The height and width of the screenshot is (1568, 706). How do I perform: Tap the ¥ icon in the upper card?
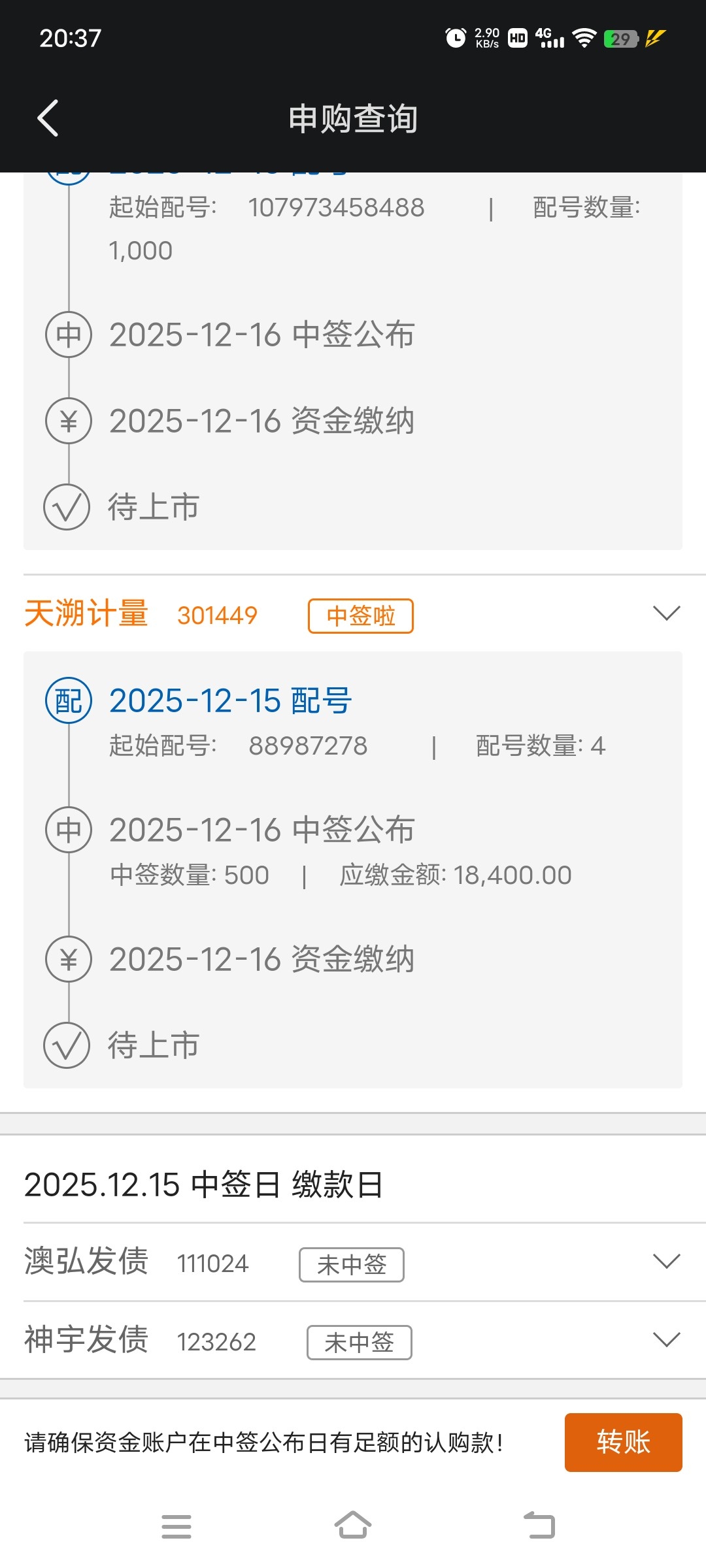tap(69, 421)
